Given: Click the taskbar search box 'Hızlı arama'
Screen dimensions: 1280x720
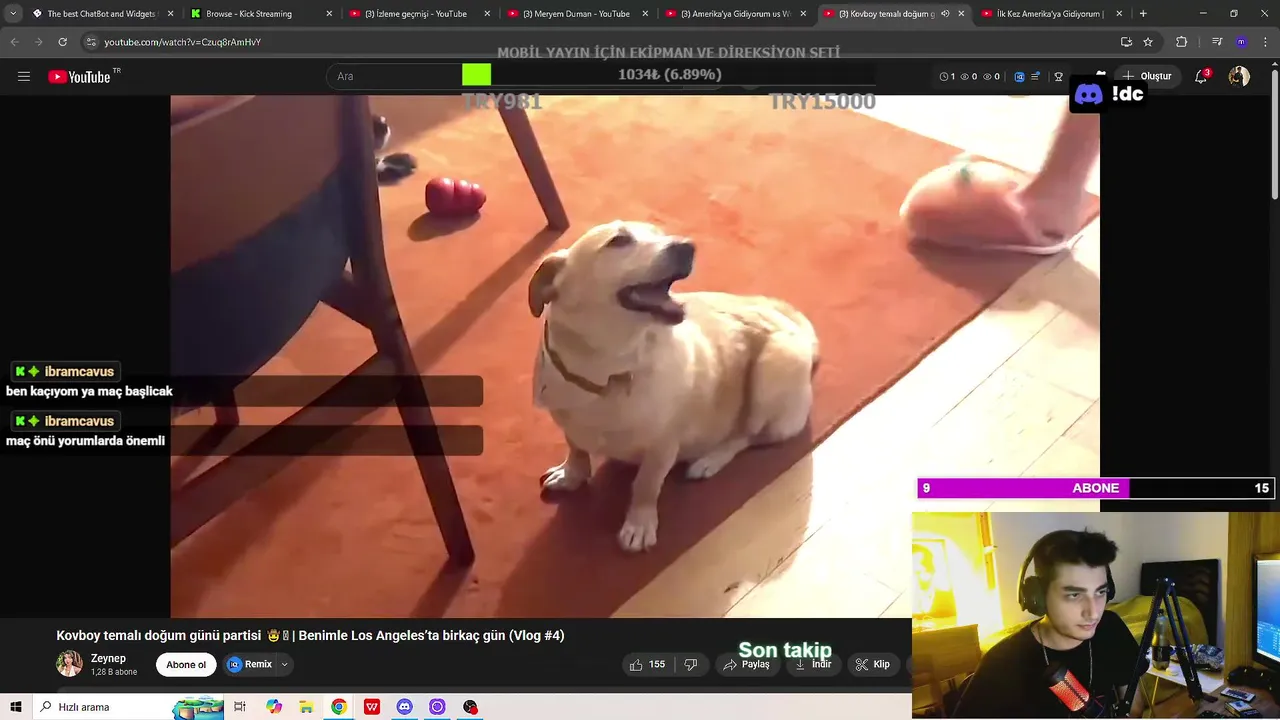Looking at the screenshot, I should (x=128, y=707).
